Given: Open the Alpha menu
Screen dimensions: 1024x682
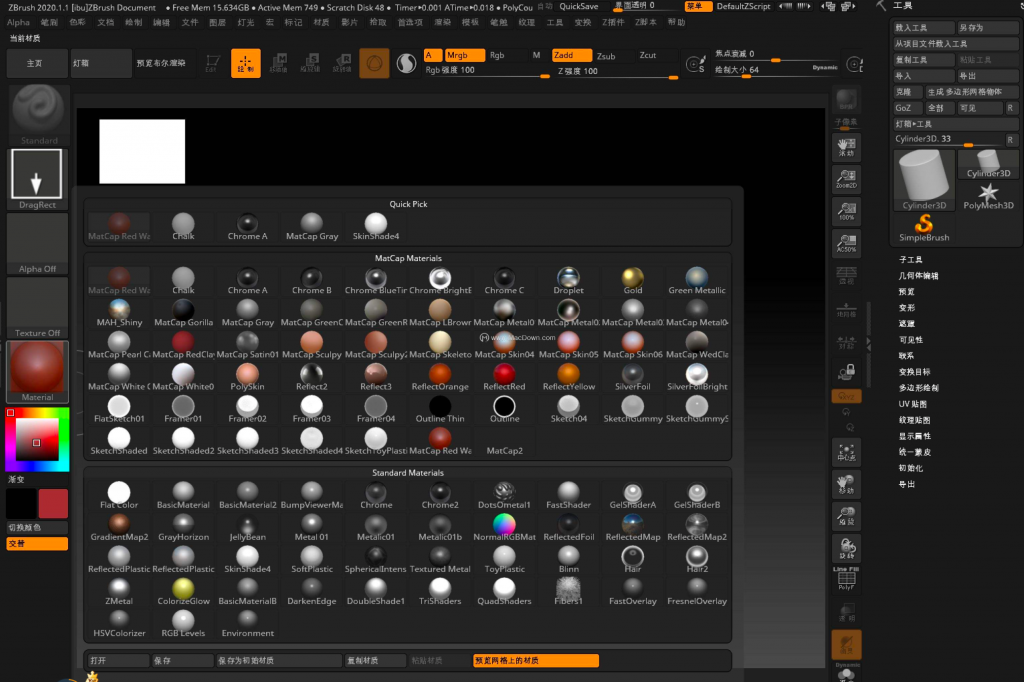Looking at the screenshot, I should (18, 22).
